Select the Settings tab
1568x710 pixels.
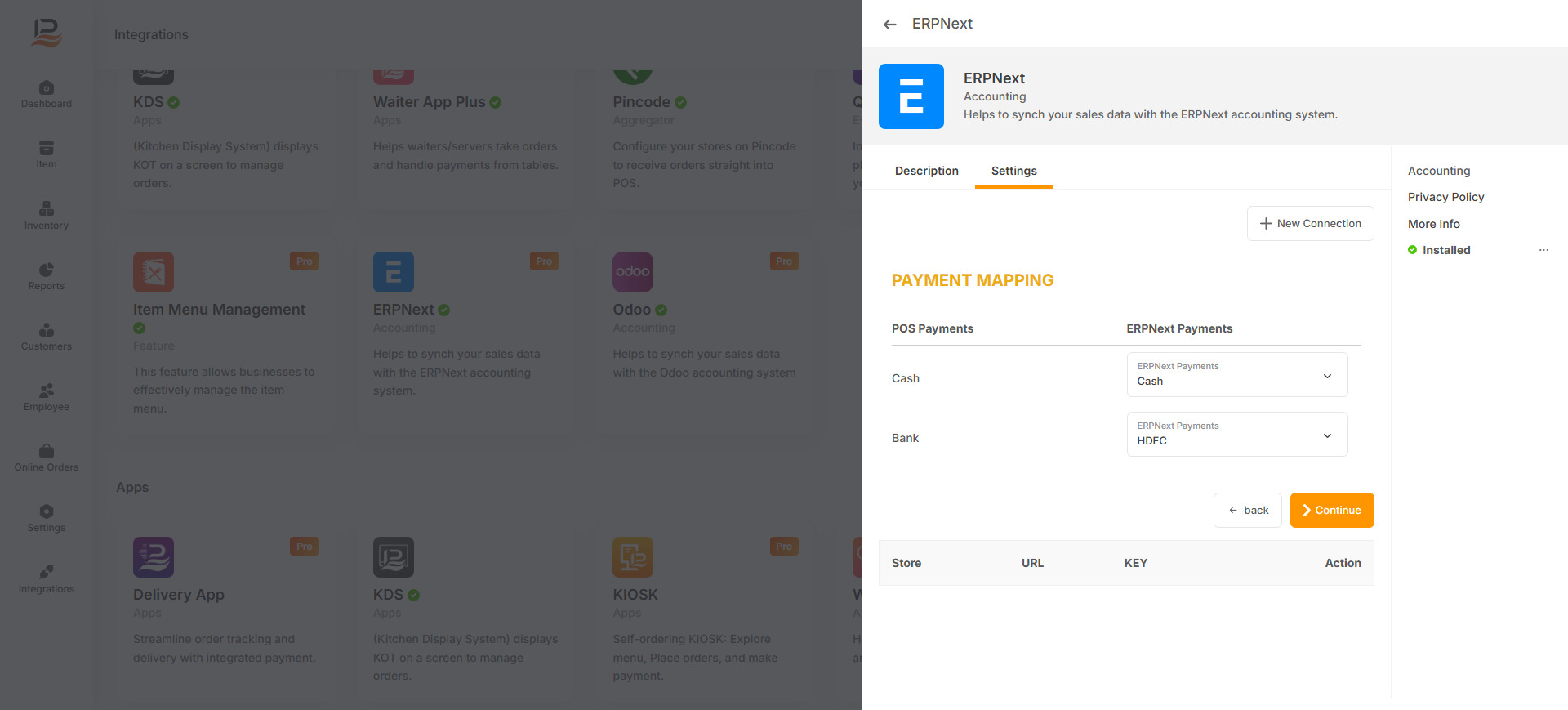(x=1013, y=171)
